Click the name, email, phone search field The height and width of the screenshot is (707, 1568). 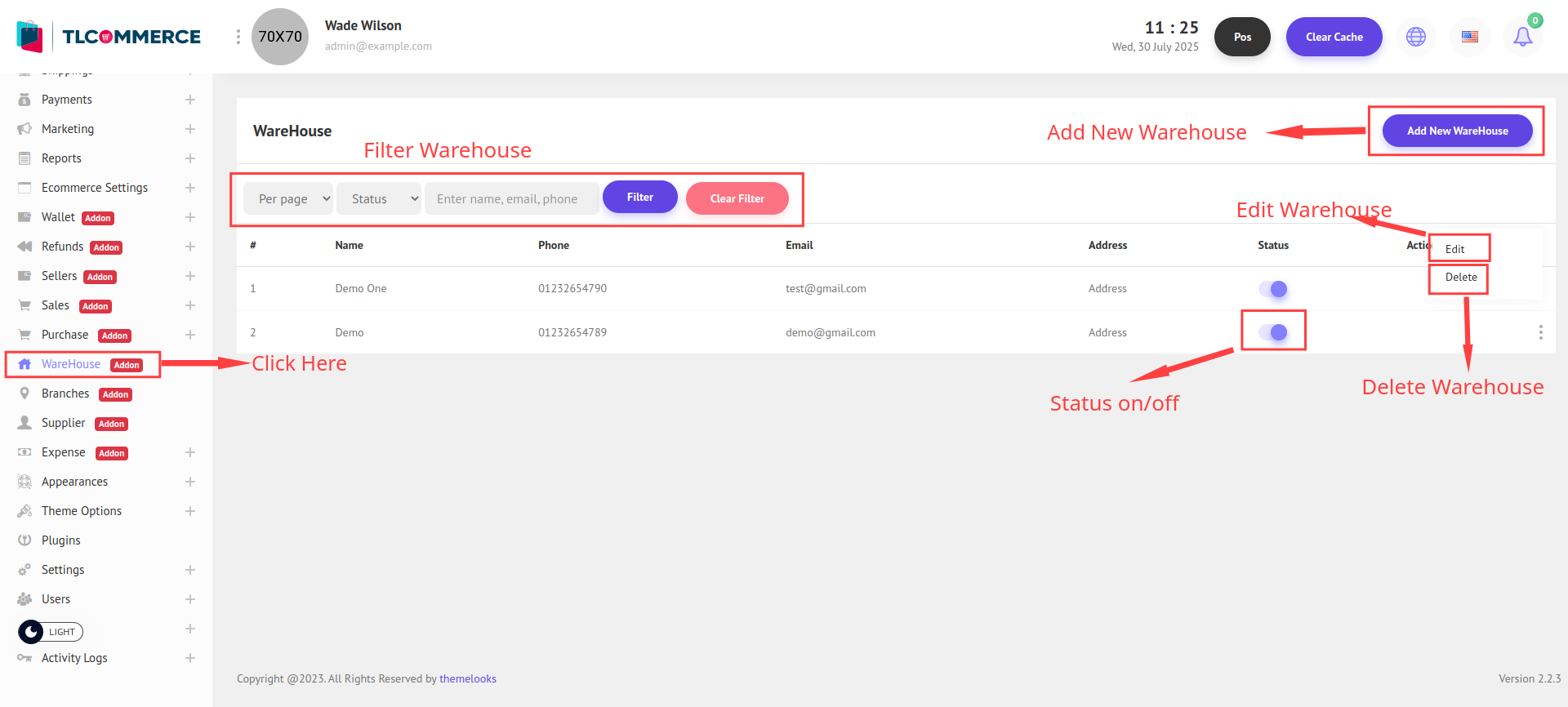512,198
